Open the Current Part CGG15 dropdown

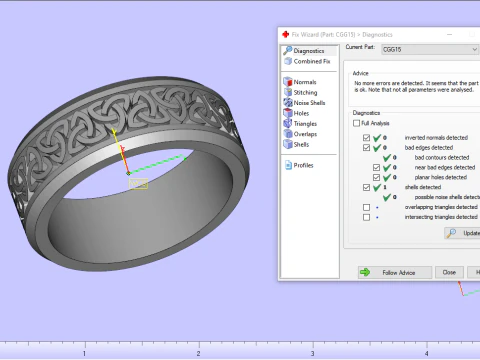pyautogui.click(x=430, y=50)
